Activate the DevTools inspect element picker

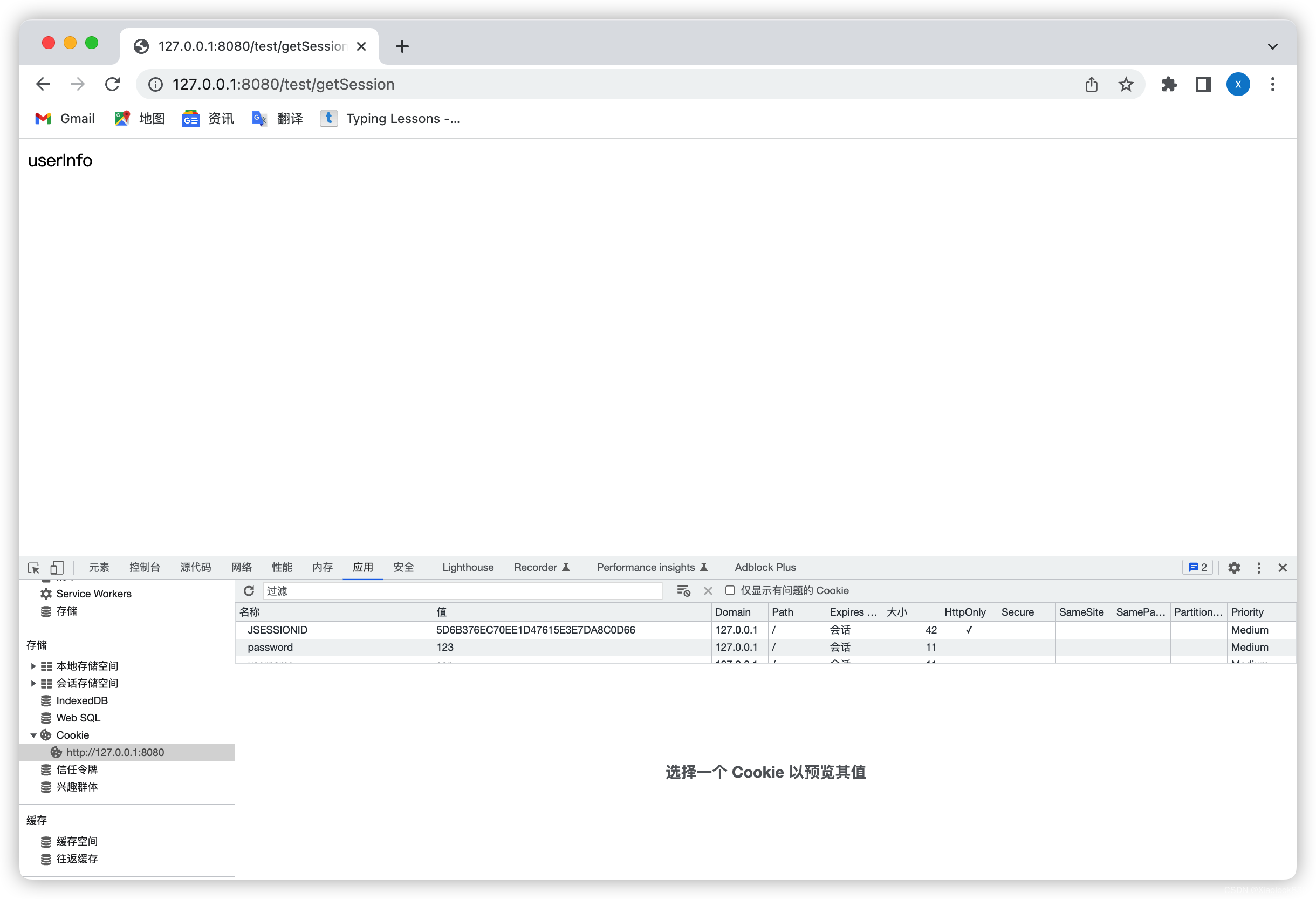pos(33,568)
